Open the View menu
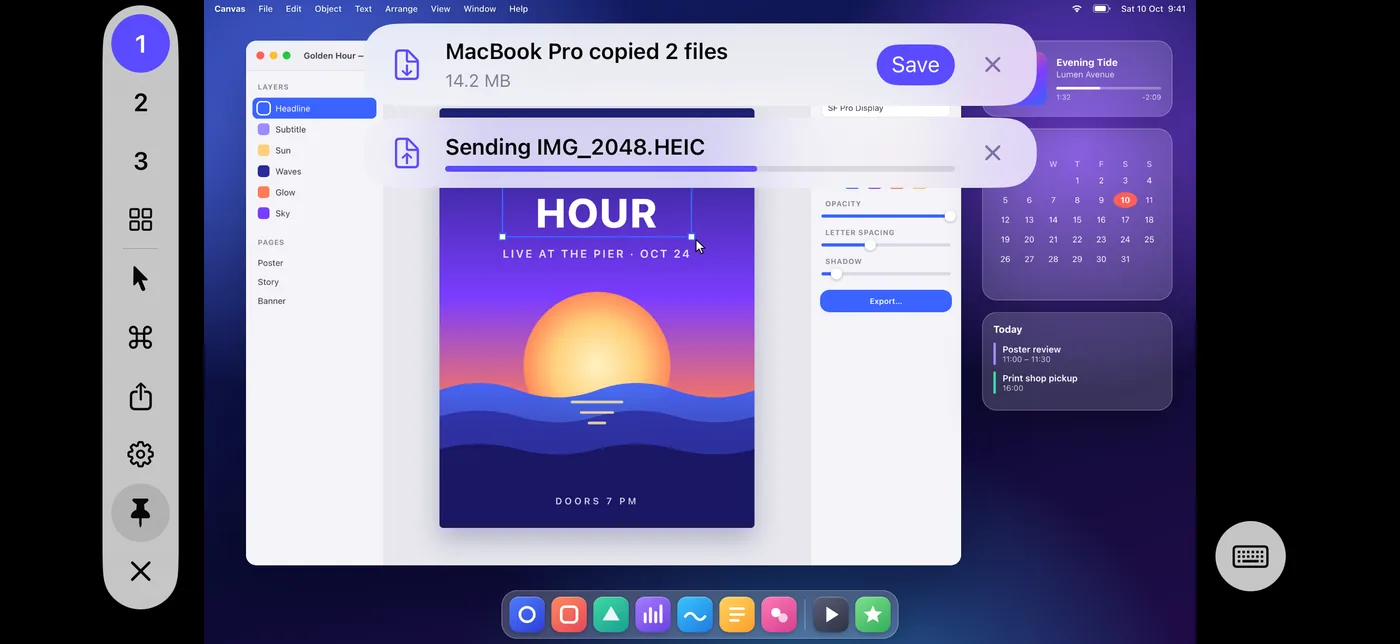Screen dimensions: 1400x644 tap(440, 9)
